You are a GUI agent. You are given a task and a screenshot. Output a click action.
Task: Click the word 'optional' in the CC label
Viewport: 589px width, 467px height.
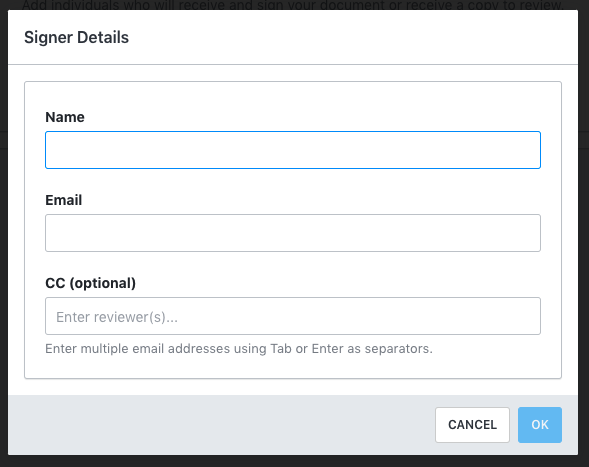coord(102,283)
